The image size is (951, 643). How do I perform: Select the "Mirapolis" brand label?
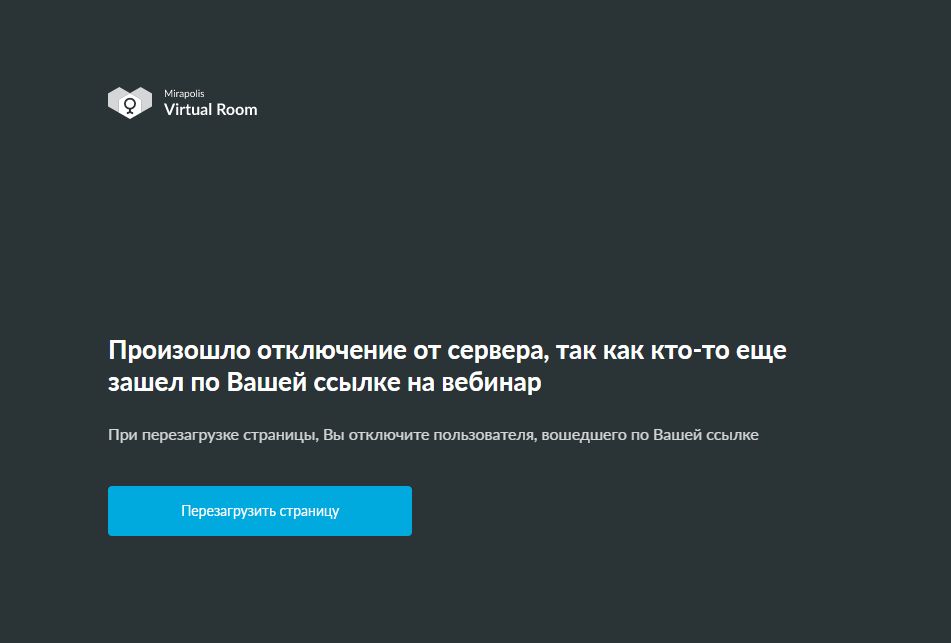(184, 93)
